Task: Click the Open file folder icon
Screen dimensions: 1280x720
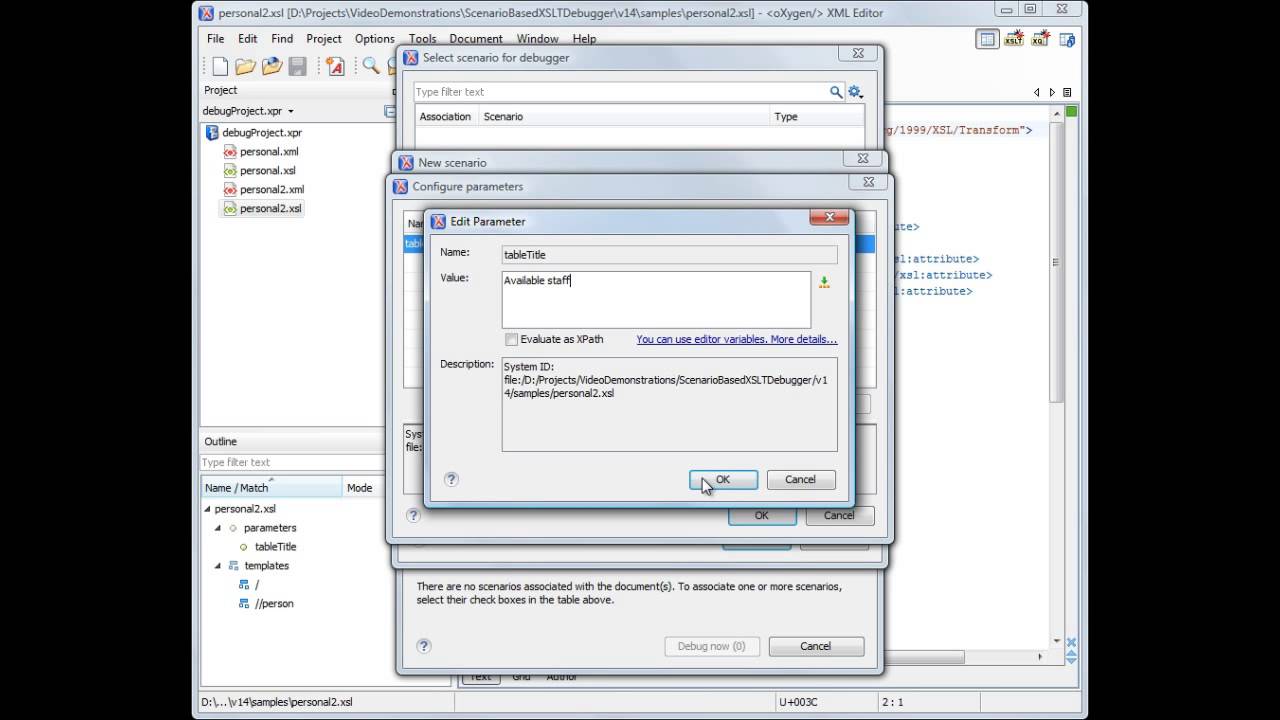Action: (245, 66)
